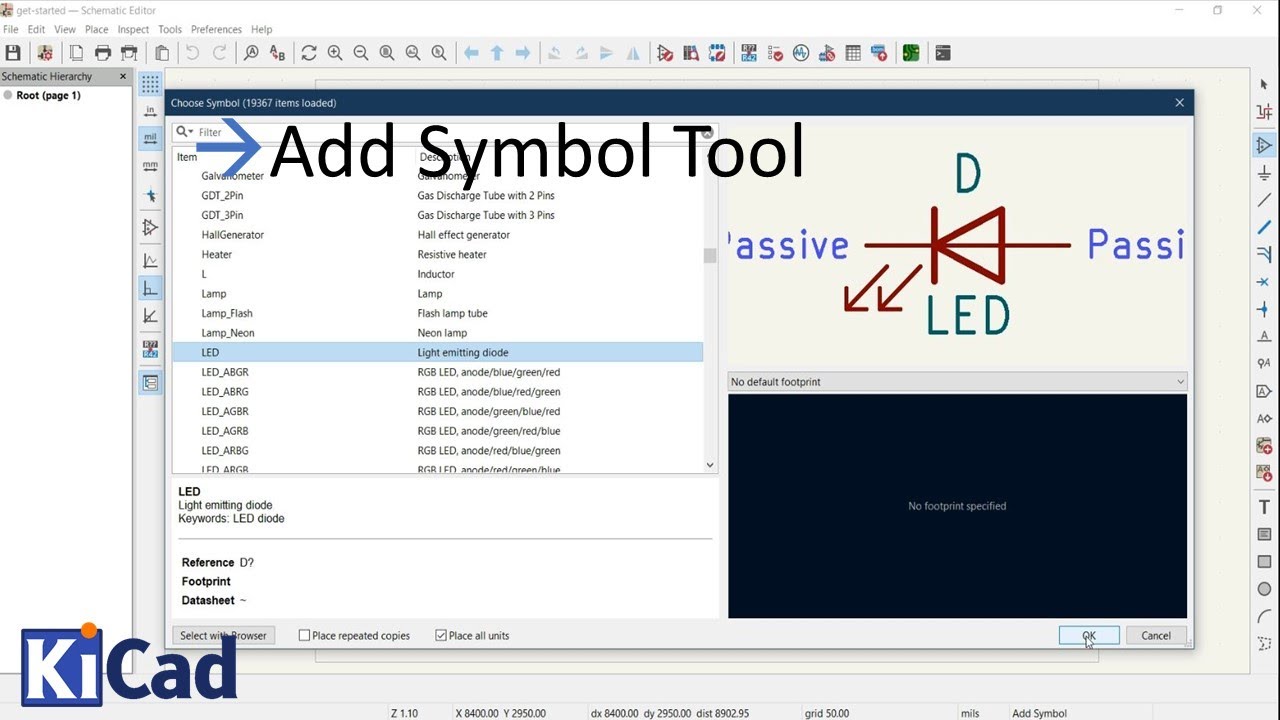Screen dimensions: 1280x720
Task: Switch units to inches in left toolbar
Action: pyautogui.click(x=150, y=111)
